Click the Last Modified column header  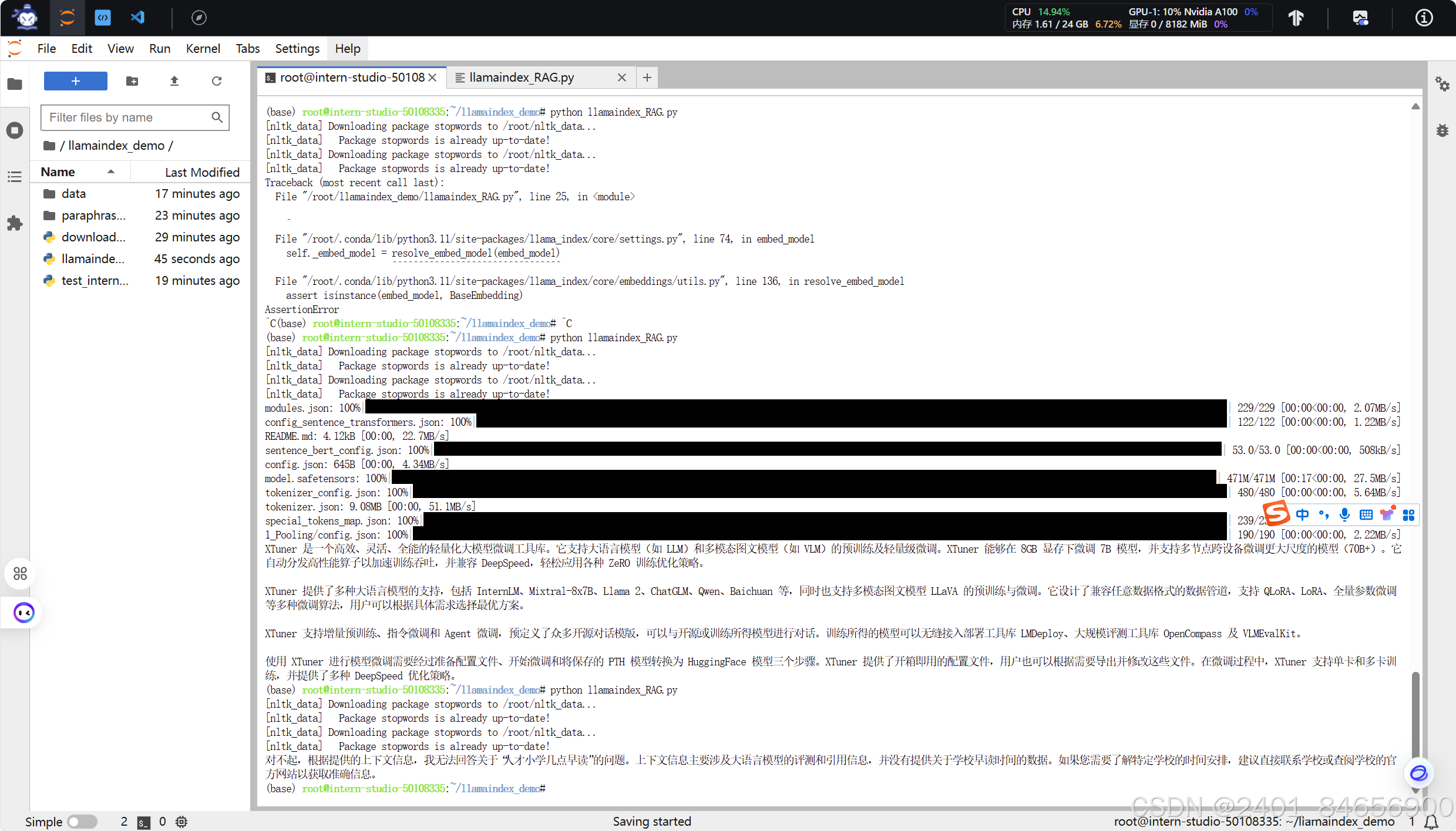pos(201,172)
